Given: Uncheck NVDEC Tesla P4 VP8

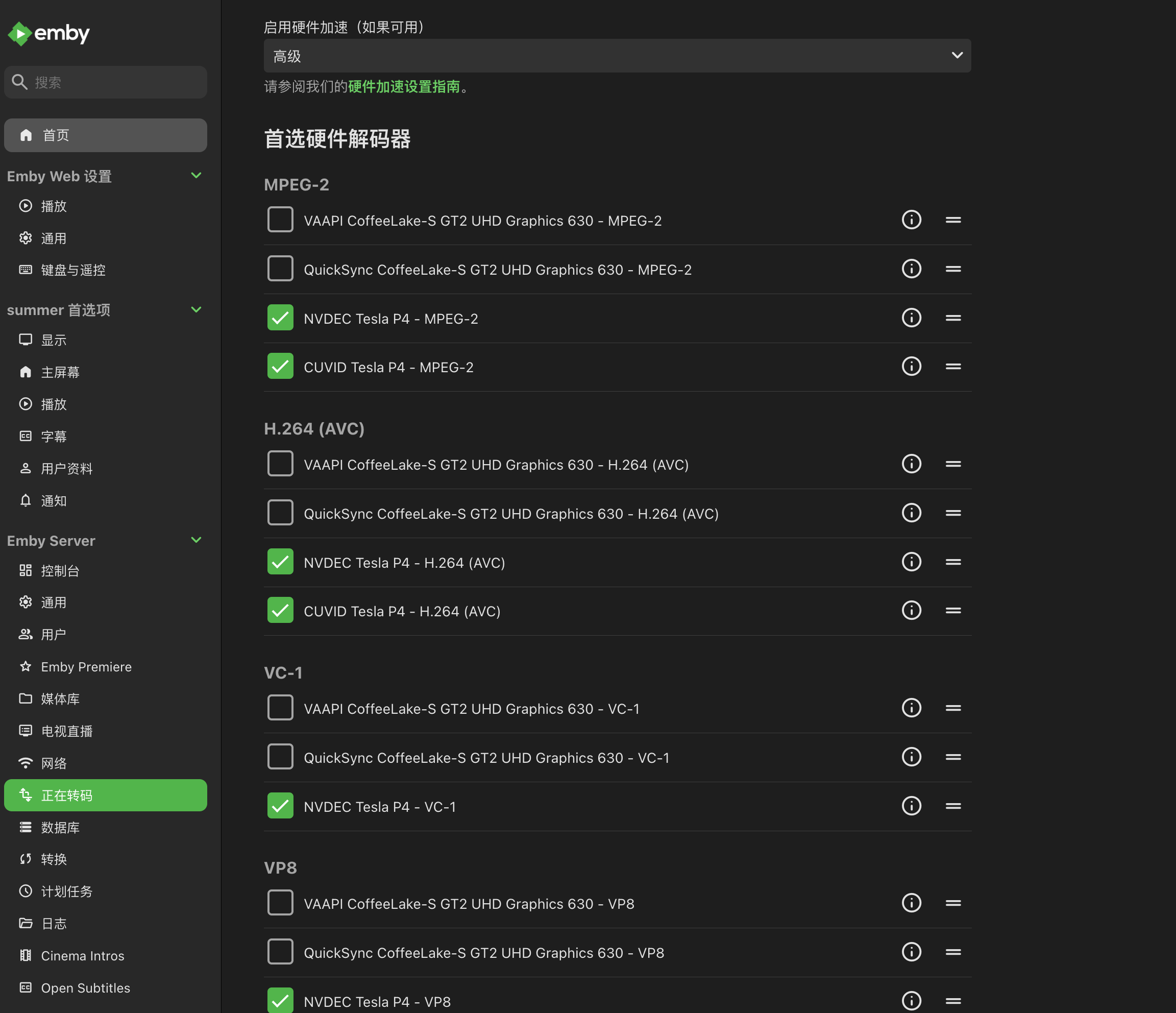Looking at the screenshot, I should point(280,1001).
